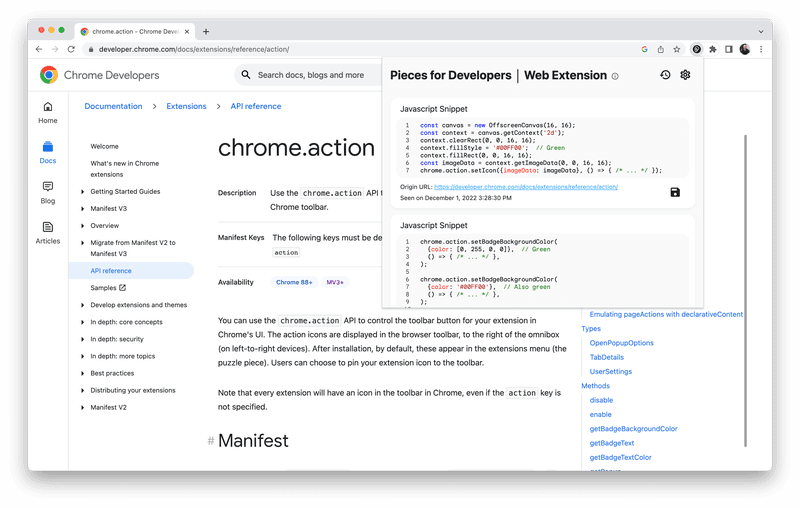Open snippet history in Pieces popup
800x508 pixels.
pyautogui.click(x=665, y=75)
